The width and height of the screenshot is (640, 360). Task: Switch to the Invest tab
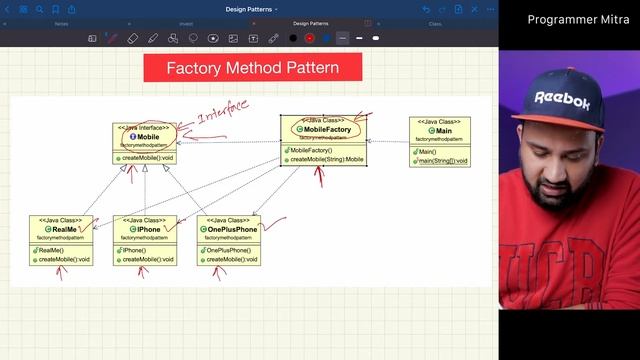tap(186, 24)
